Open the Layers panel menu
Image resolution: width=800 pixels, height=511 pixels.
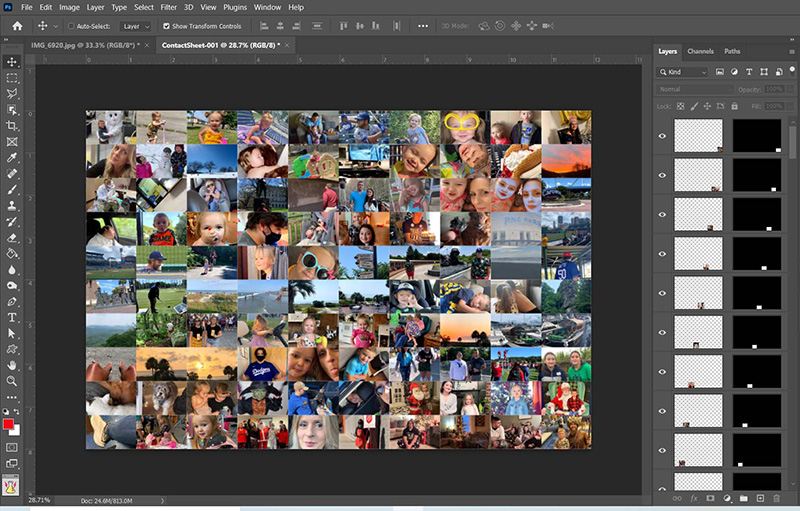[792, 52]
